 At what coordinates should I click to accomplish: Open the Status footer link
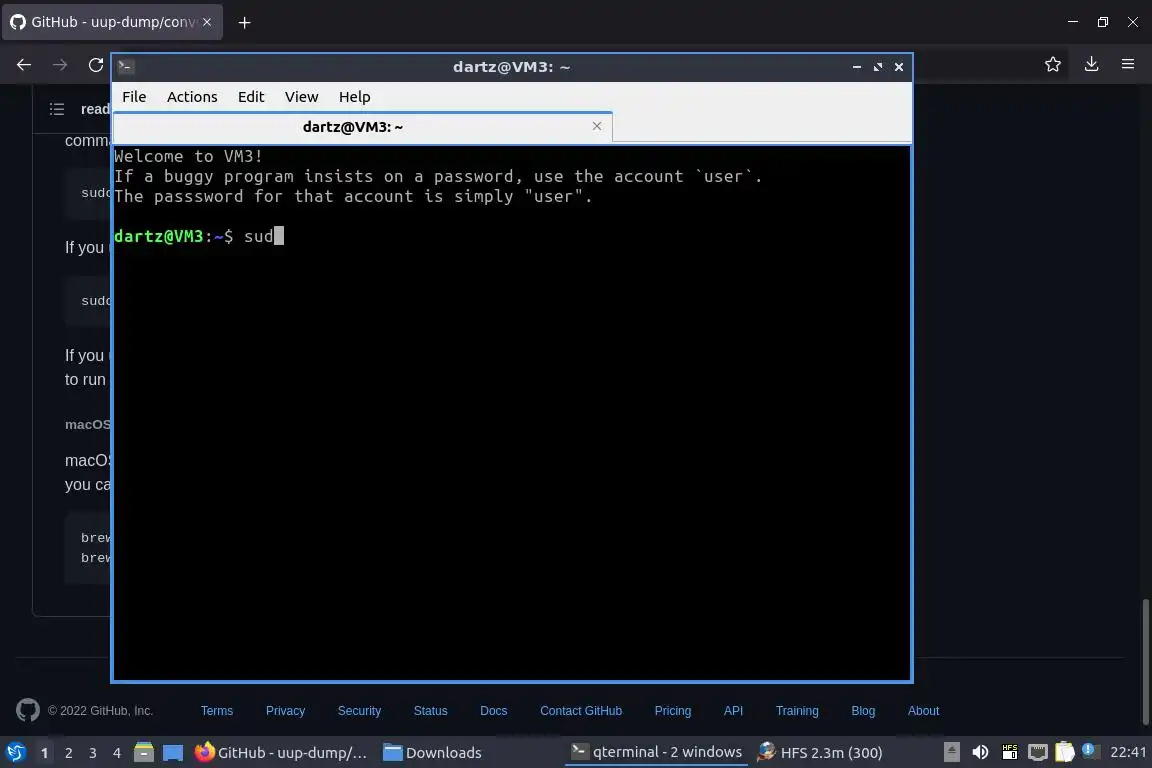[431, 711]
